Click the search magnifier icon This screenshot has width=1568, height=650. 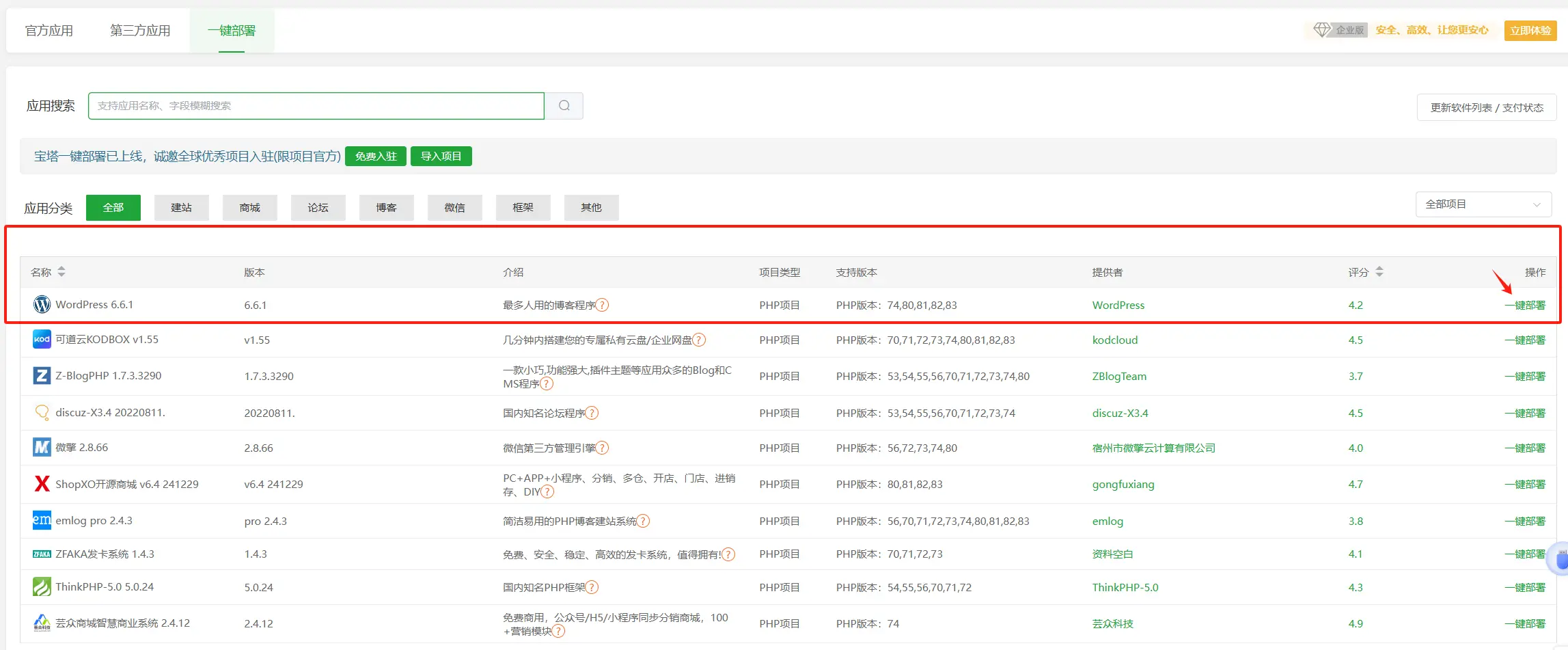[564, 106]
